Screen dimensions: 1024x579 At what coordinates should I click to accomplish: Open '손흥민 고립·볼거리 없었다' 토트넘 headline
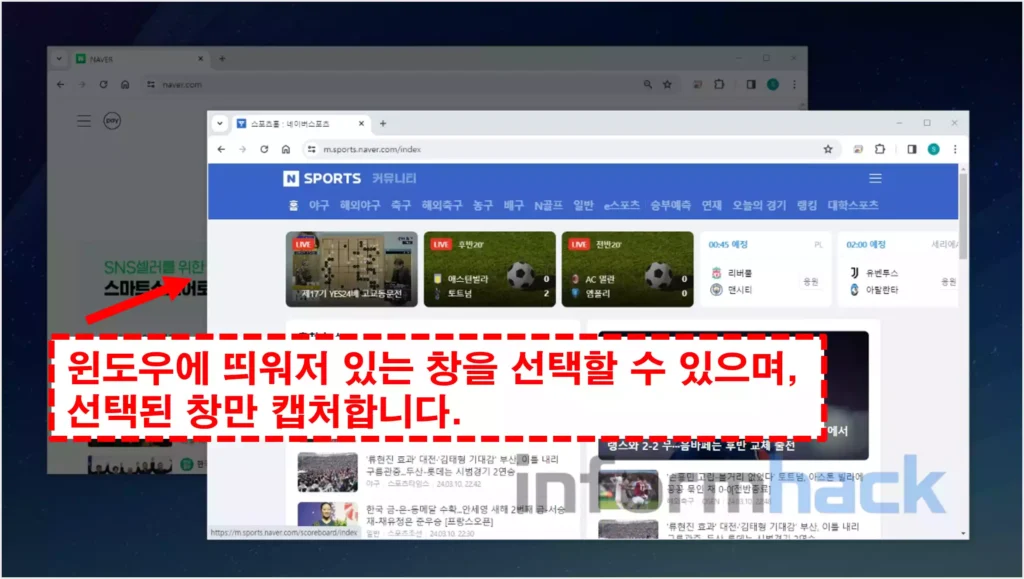pyautogui.click(x=764, y=482)
